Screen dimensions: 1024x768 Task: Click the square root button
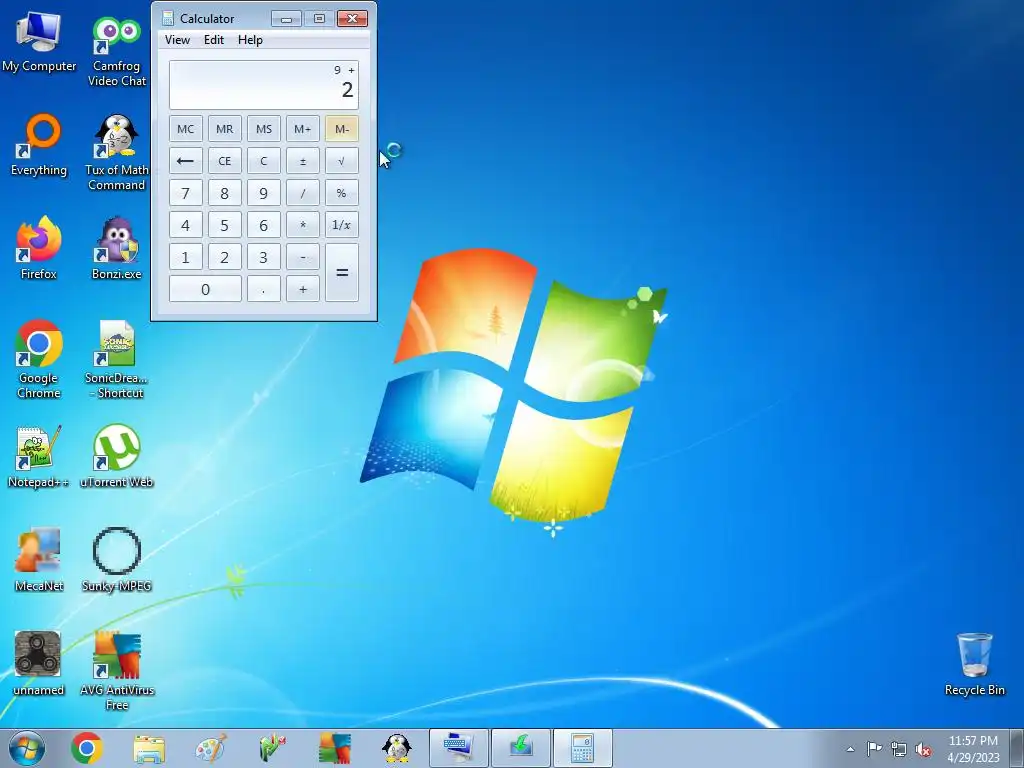342,161
